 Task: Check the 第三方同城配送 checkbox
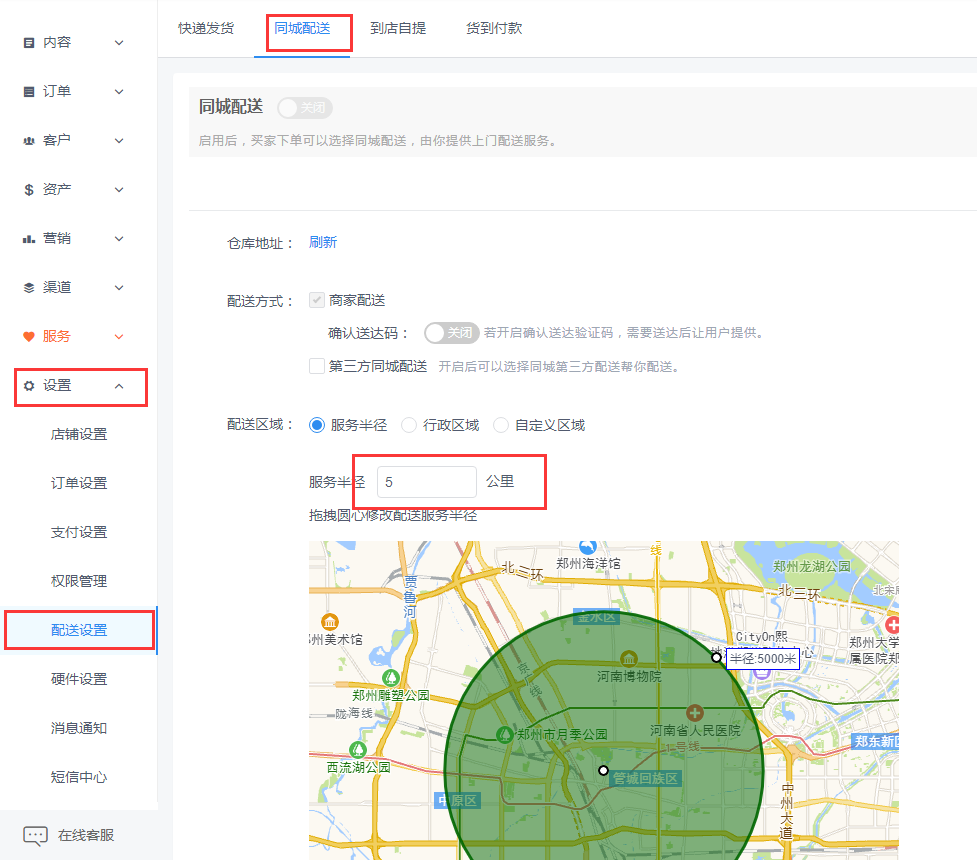click(x=317, y=366)
